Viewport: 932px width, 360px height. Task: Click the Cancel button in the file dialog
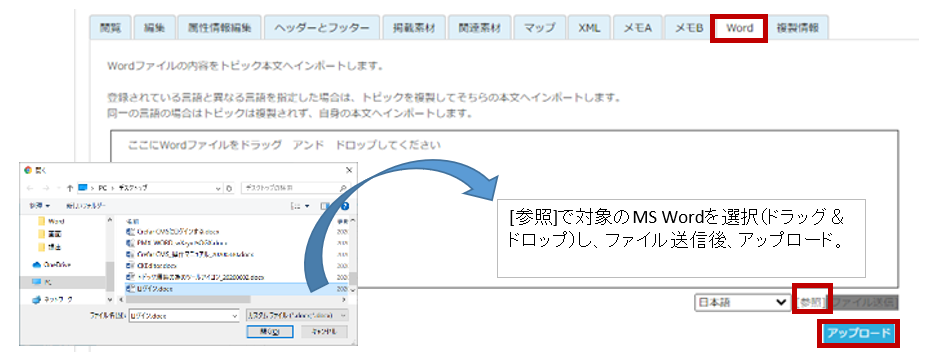pos(325,332)
